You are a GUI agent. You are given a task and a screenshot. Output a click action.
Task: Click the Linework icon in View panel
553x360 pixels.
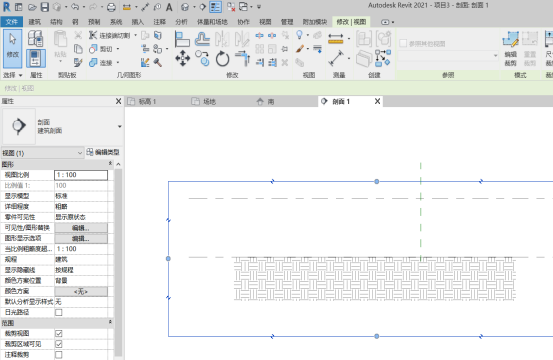[317, 49]
